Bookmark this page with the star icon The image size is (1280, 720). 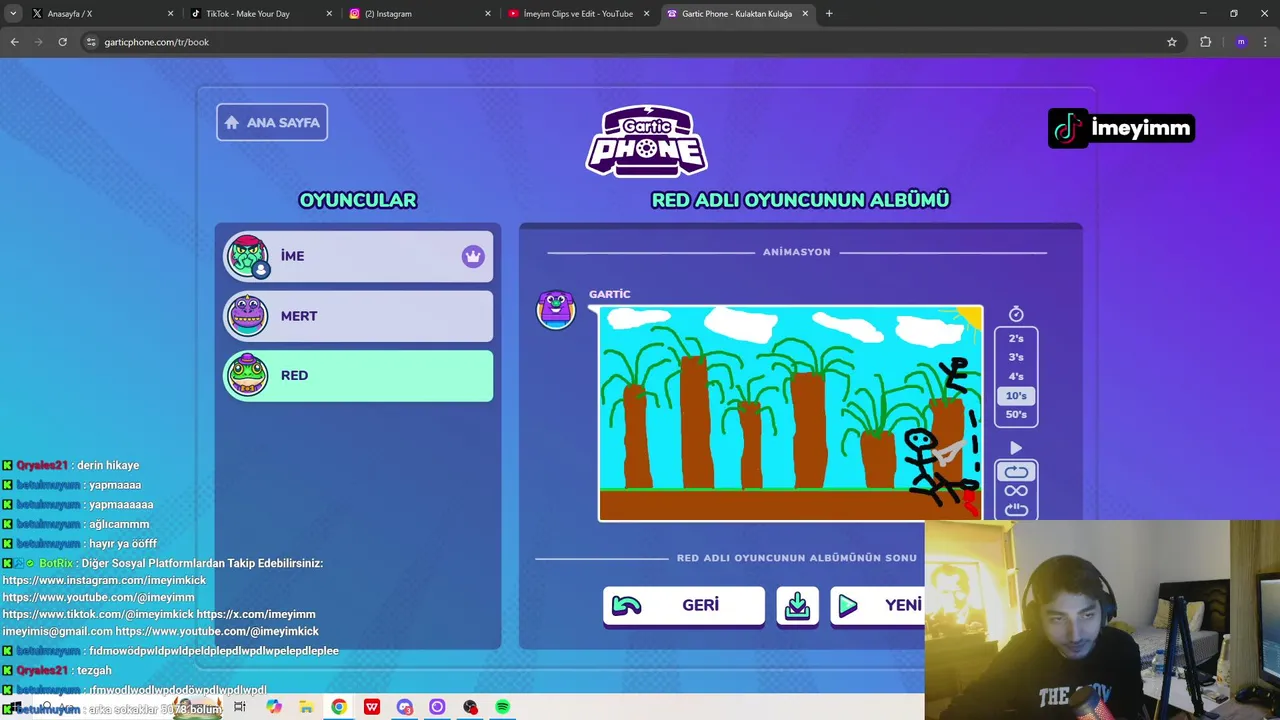pos(1172,42)
